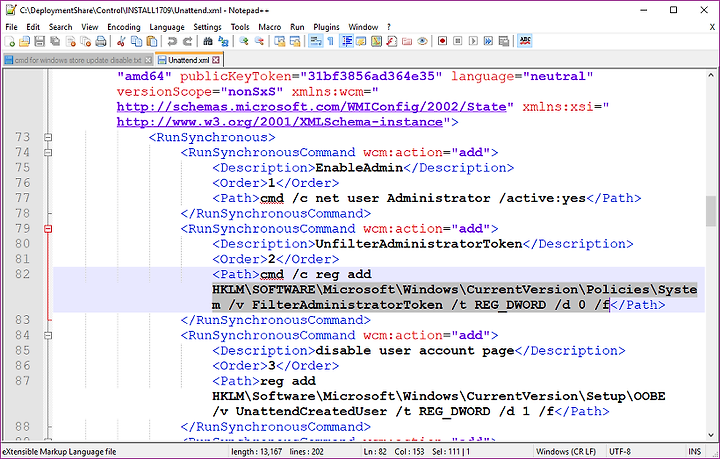Click the Zoom In magnifier icon

pos(243,42)
